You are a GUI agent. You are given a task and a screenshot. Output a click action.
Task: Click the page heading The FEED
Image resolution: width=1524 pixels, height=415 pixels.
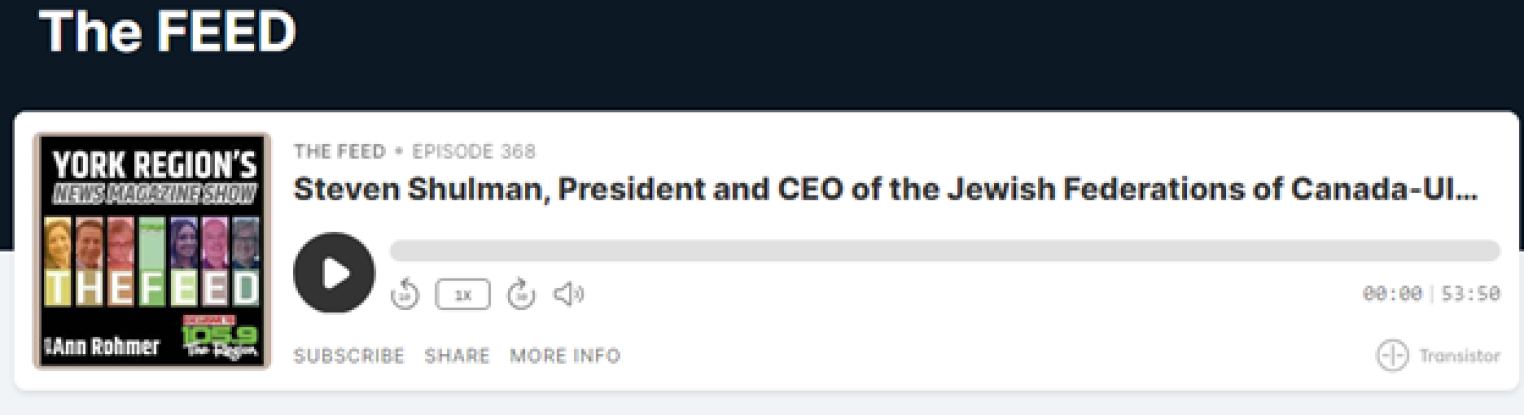[x=167, y=31]
